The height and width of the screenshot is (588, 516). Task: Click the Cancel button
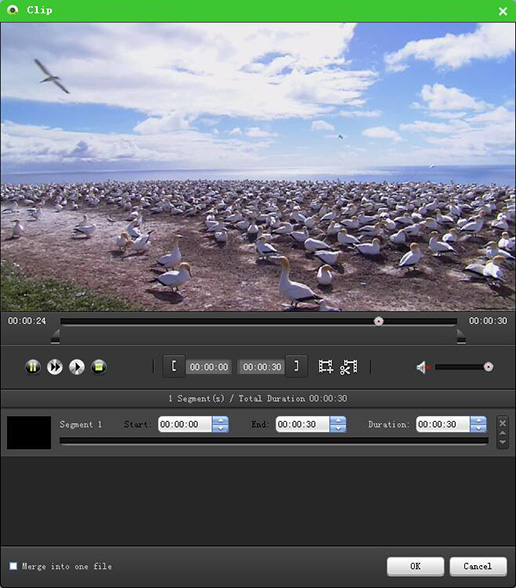[478, 566]
